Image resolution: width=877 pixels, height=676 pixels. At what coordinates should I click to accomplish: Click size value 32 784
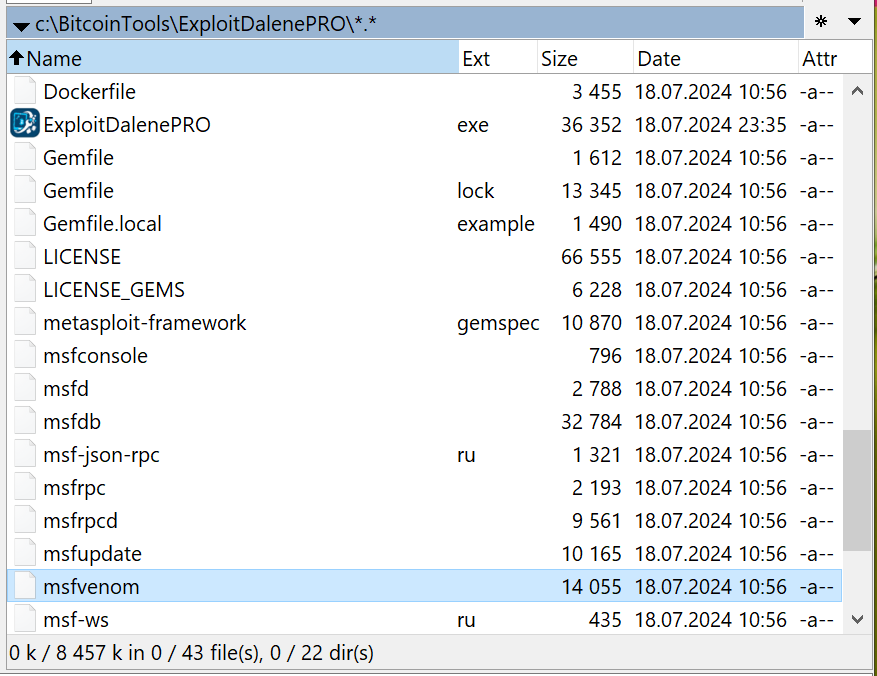pos(591,422)
